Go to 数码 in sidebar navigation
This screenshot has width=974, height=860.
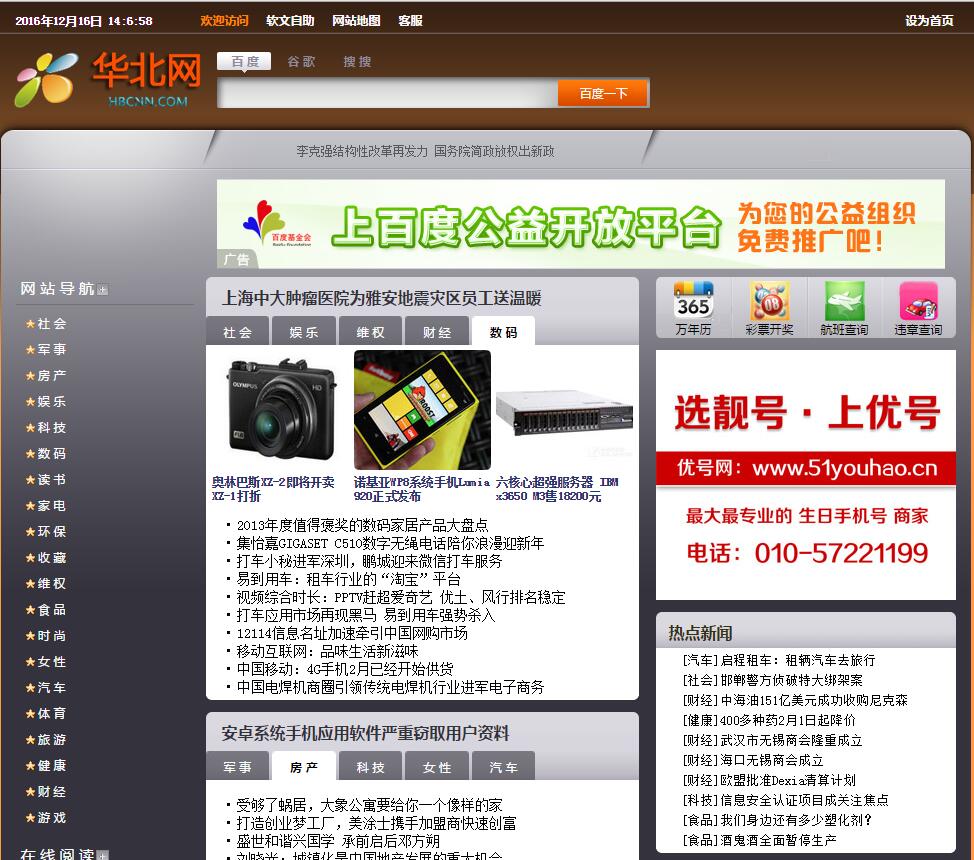coord(52,454)
